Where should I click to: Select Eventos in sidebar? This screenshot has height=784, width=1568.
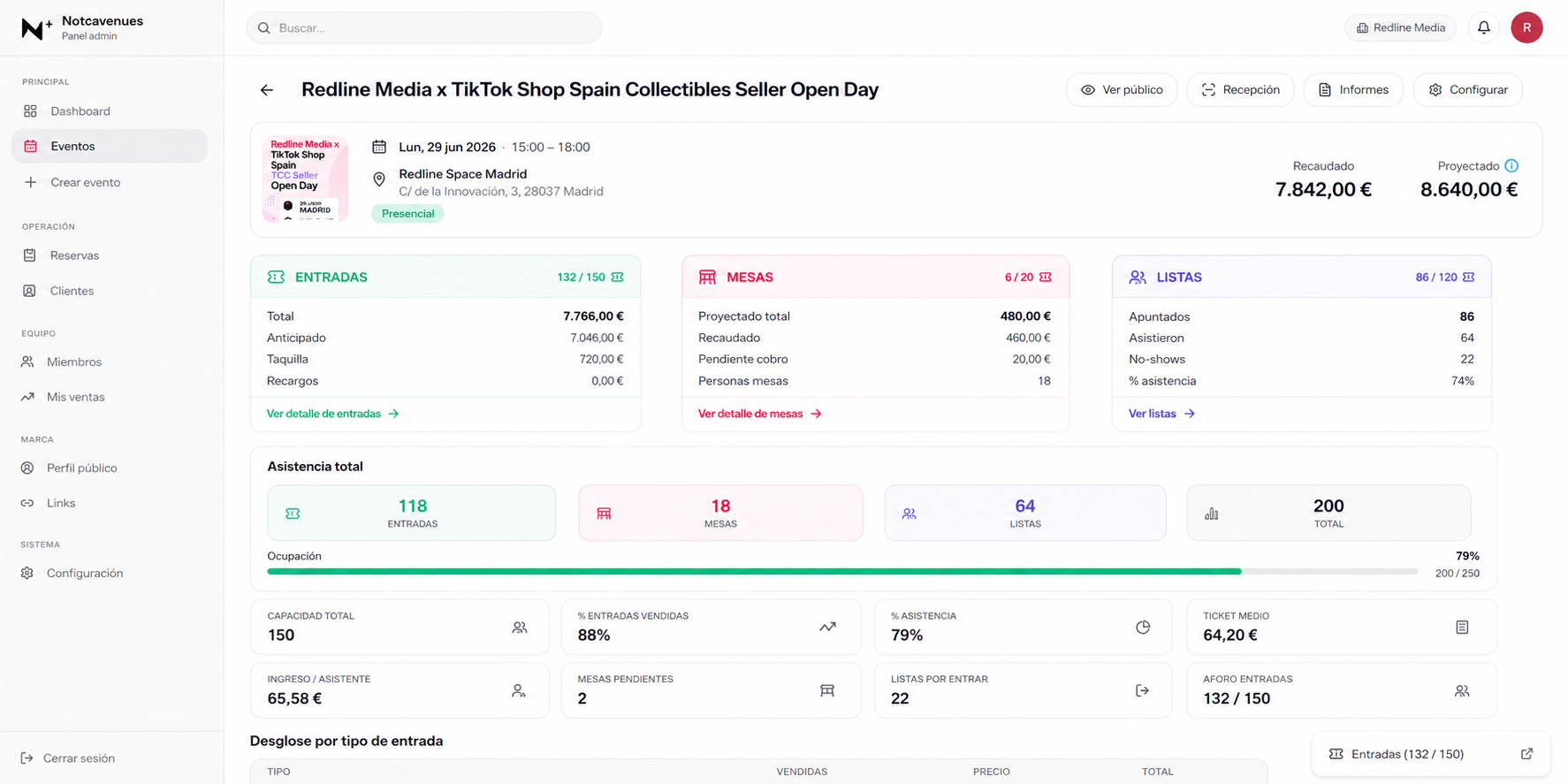click(110, 147)
